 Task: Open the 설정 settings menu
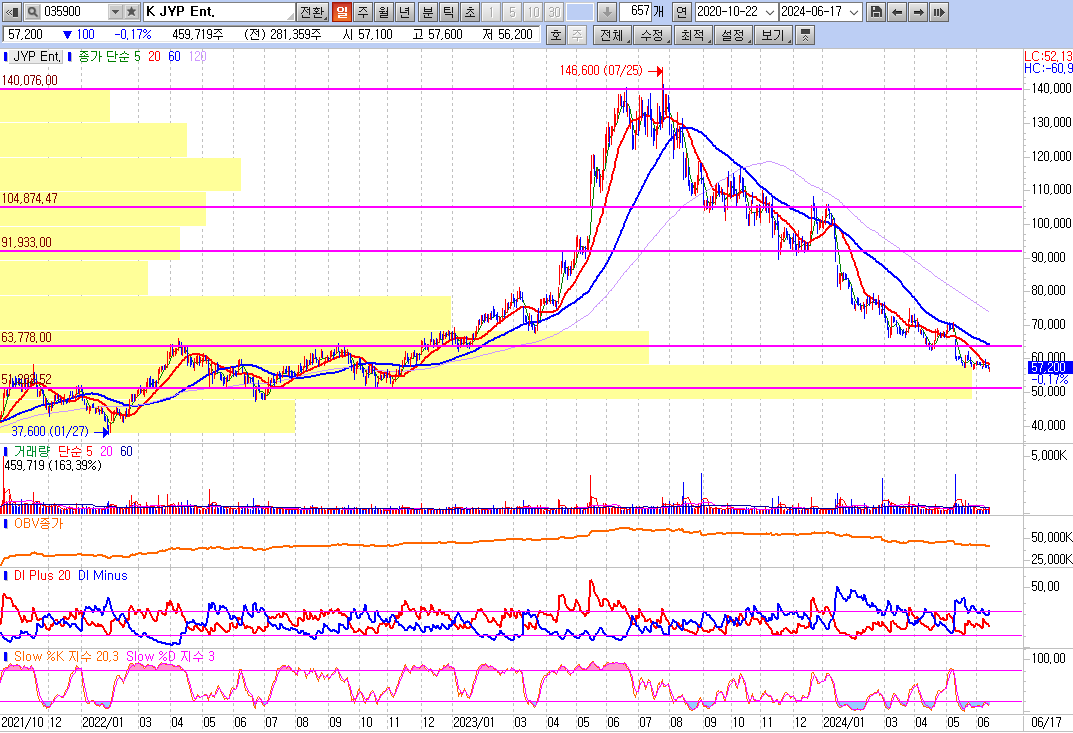tap(734, 34)
